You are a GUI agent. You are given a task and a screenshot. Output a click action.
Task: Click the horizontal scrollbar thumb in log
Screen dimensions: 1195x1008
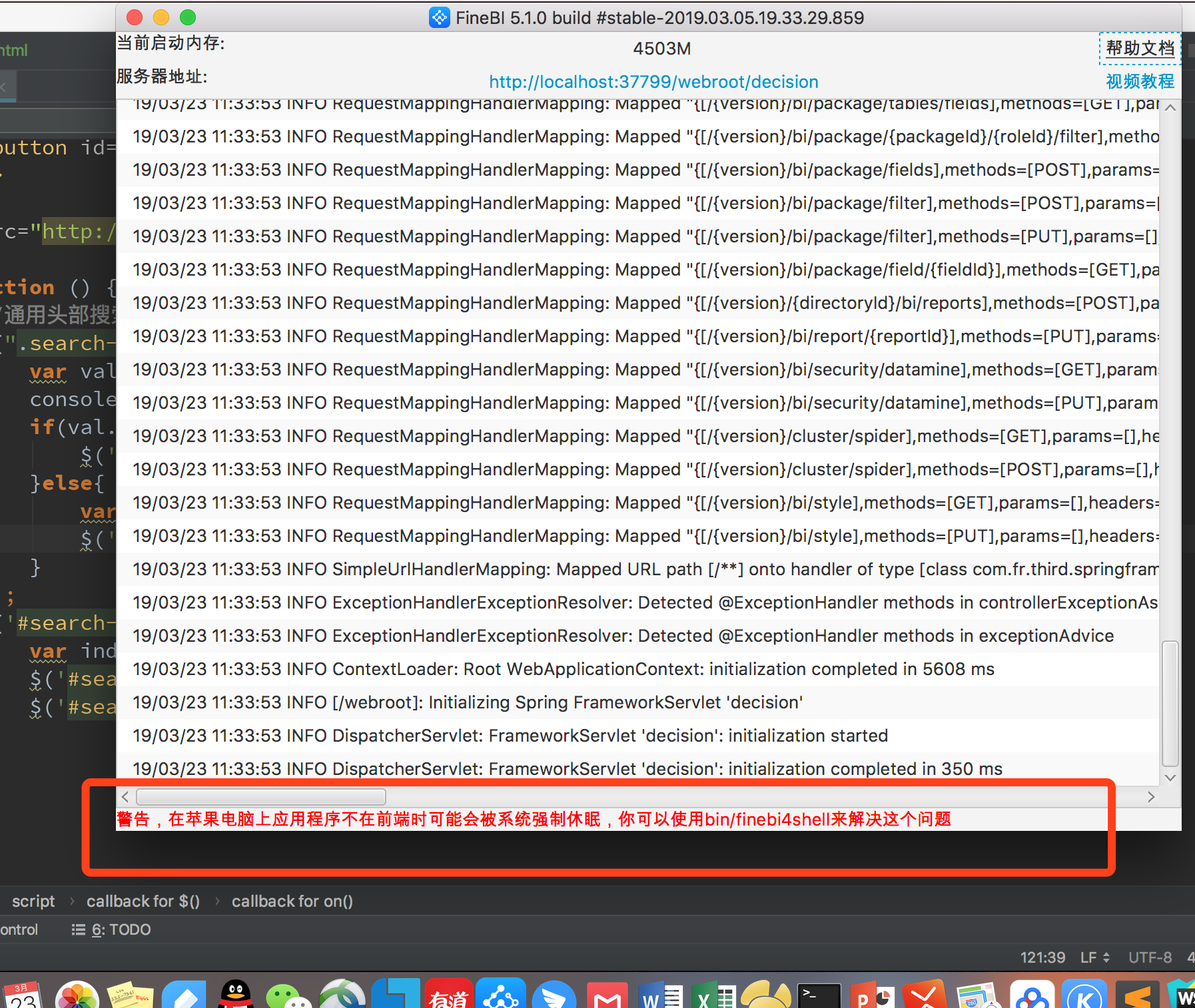tap(261, 797)
